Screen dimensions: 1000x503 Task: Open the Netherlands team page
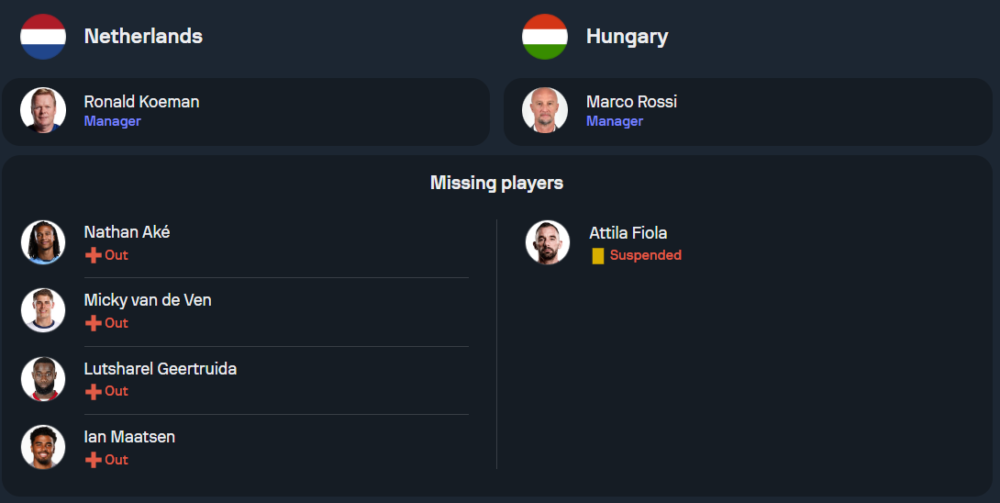(143, 36)
